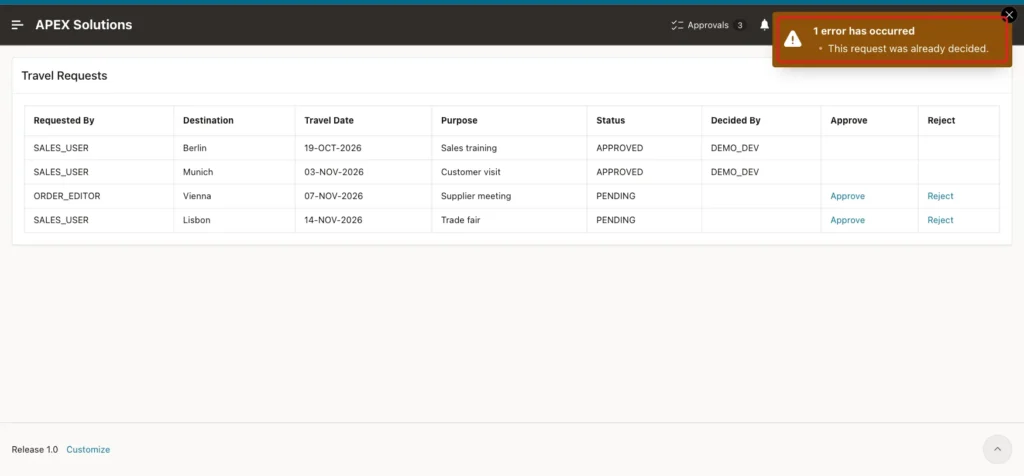Click SALES_USER in the Lisbon row

point(61,220)
